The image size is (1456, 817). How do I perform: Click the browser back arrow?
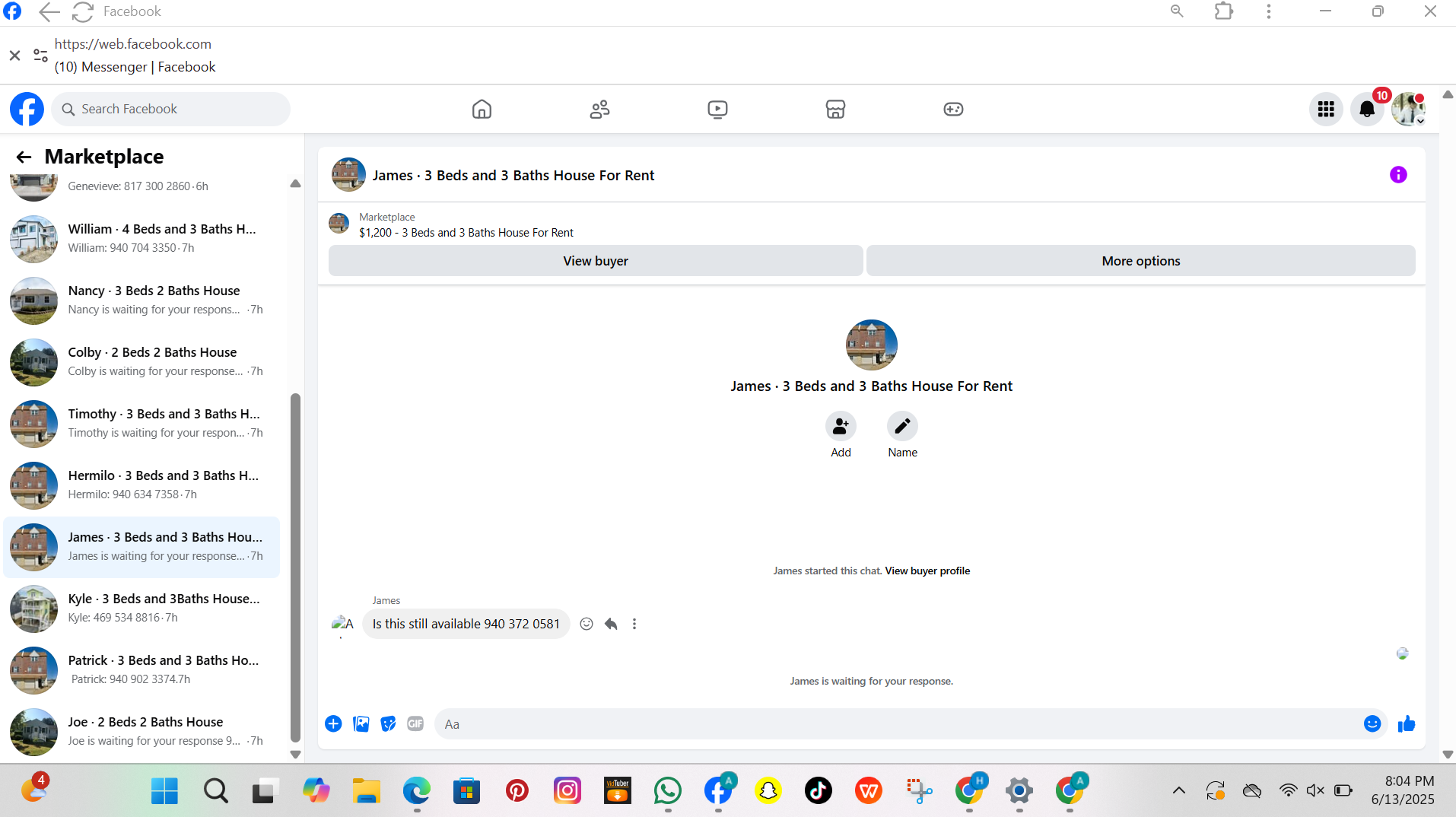pos(49,11)
